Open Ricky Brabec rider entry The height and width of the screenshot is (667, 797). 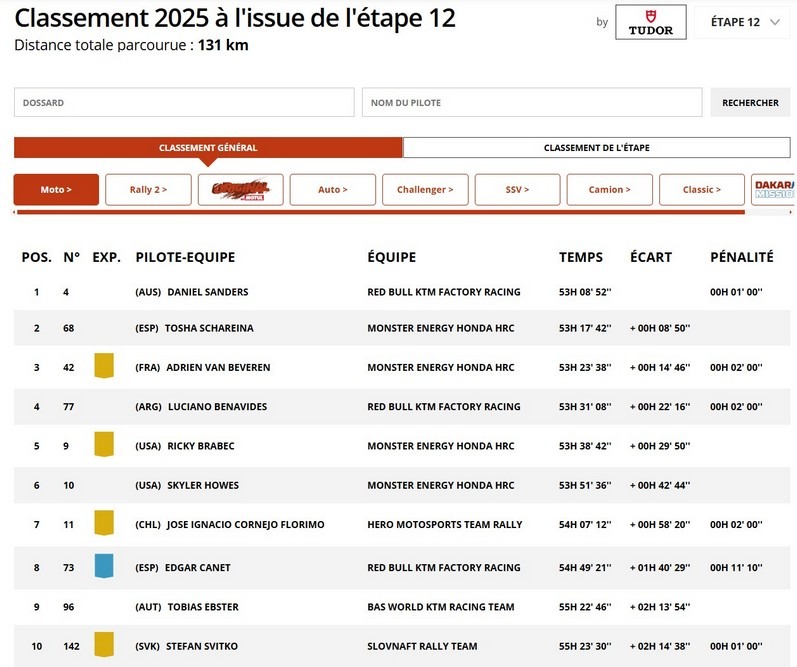(402, 446)
